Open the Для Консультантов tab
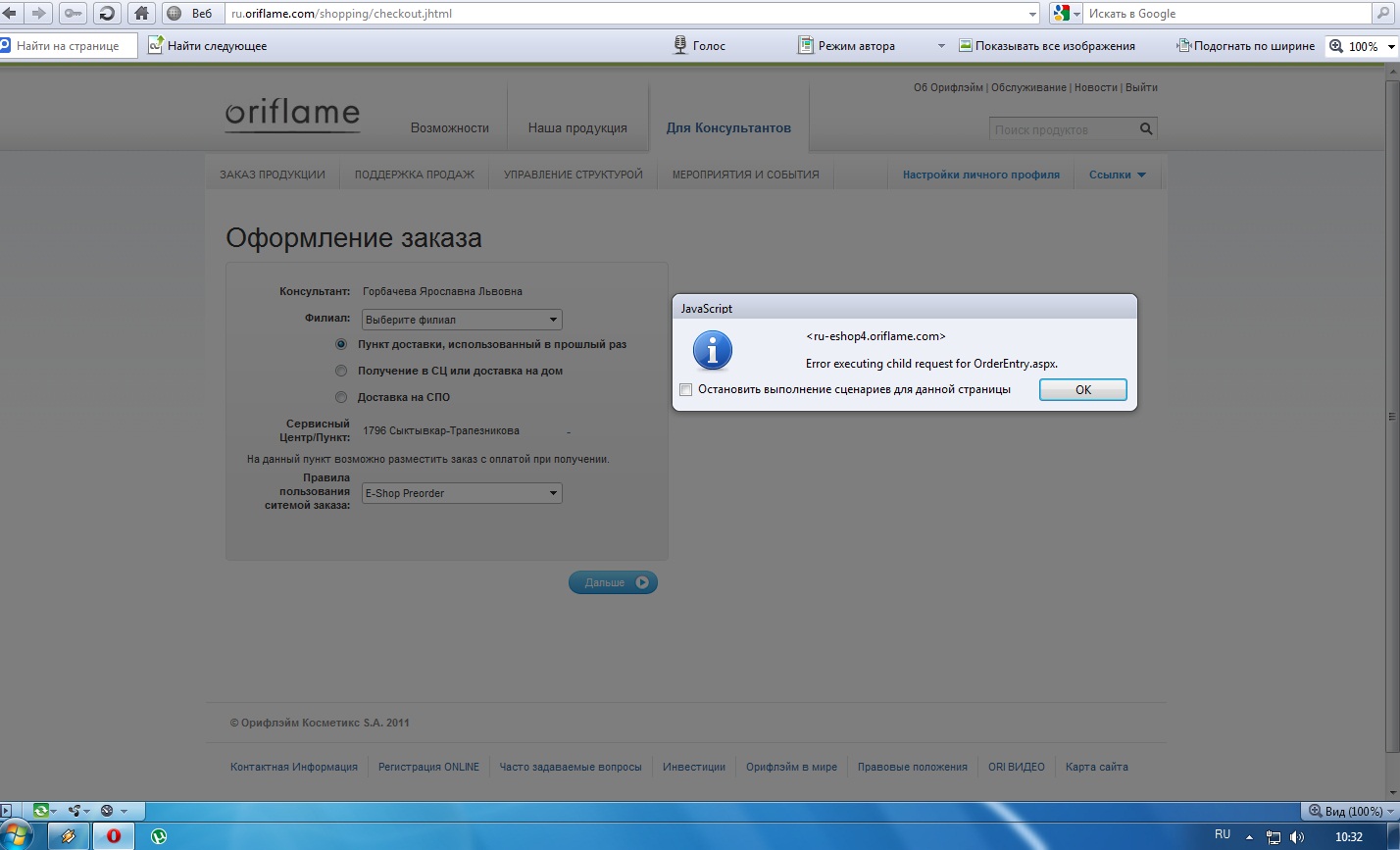 point(728,127)
